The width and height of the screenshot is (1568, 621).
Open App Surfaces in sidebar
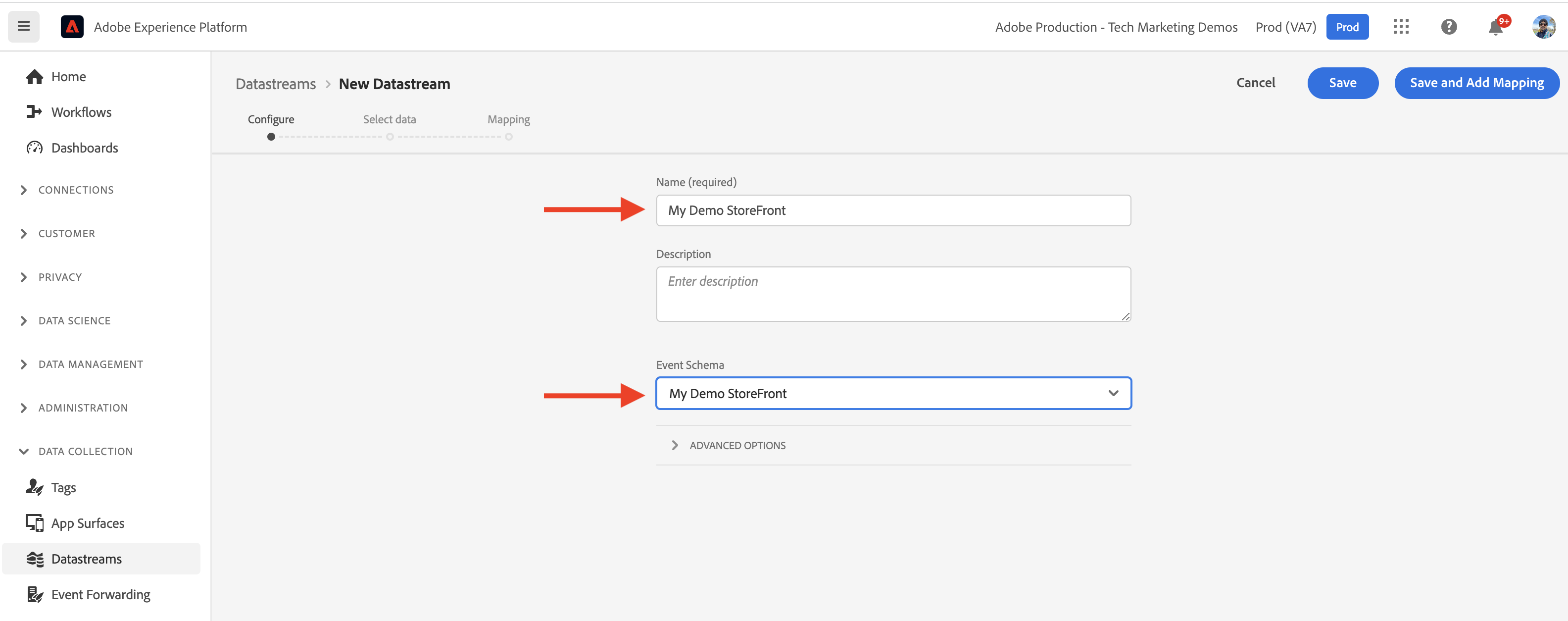(87, 523)
